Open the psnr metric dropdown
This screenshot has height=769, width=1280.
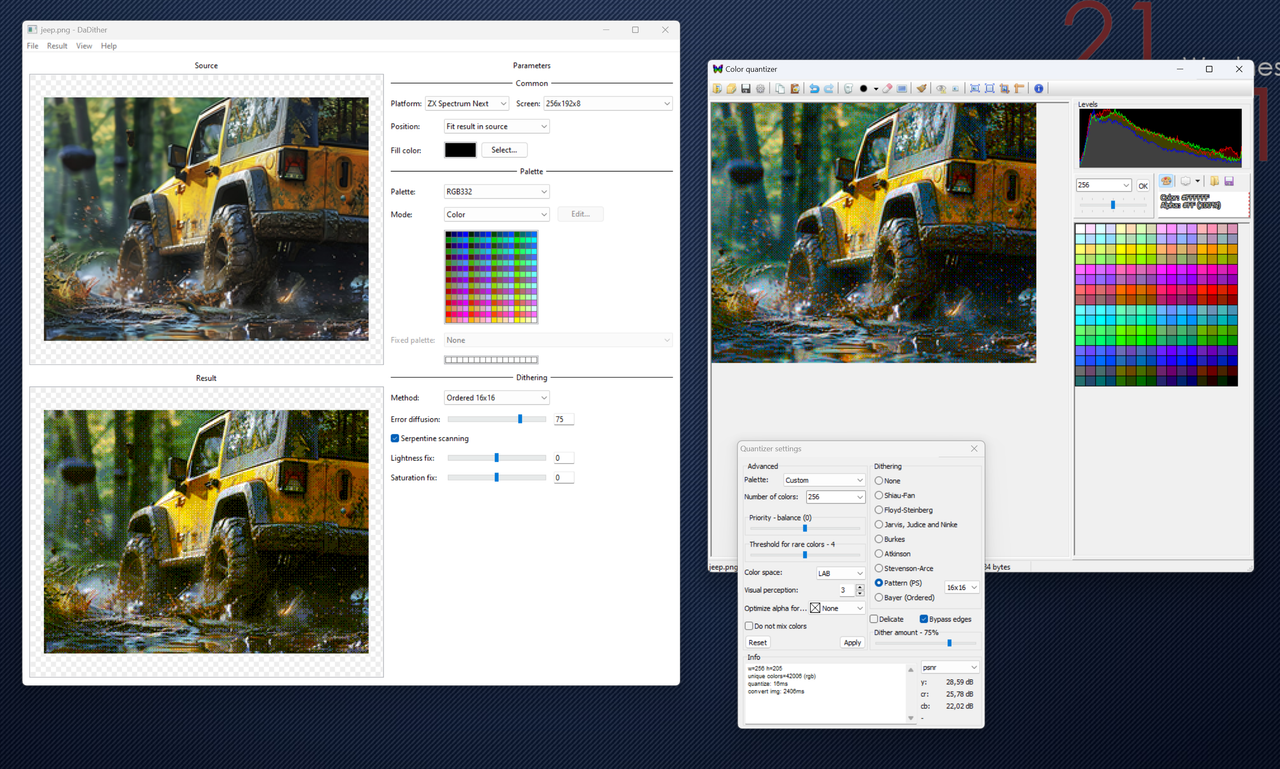949,667
